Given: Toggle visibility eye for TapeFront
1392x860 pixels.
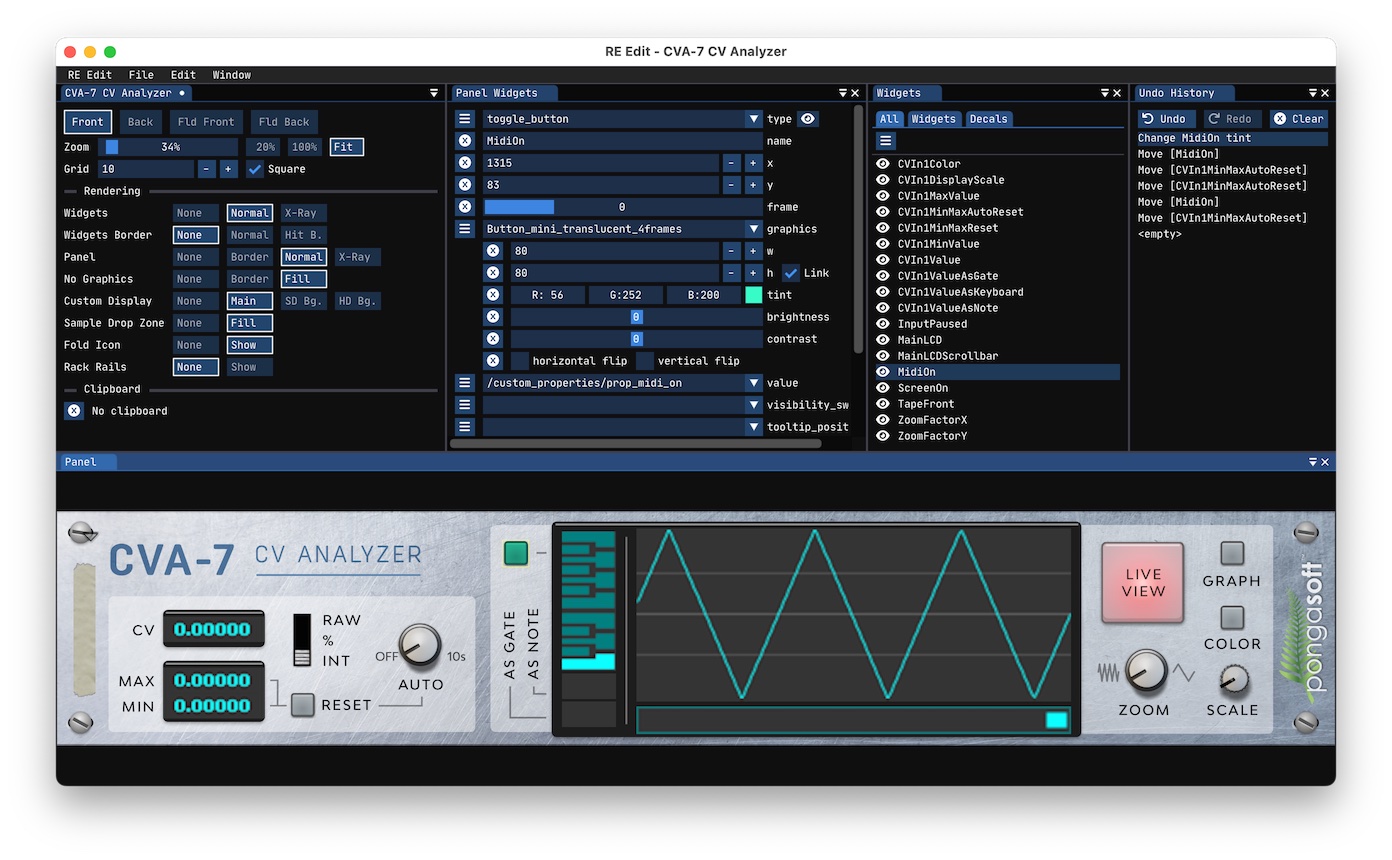Looking at the screenshot, I should point(883,404).
